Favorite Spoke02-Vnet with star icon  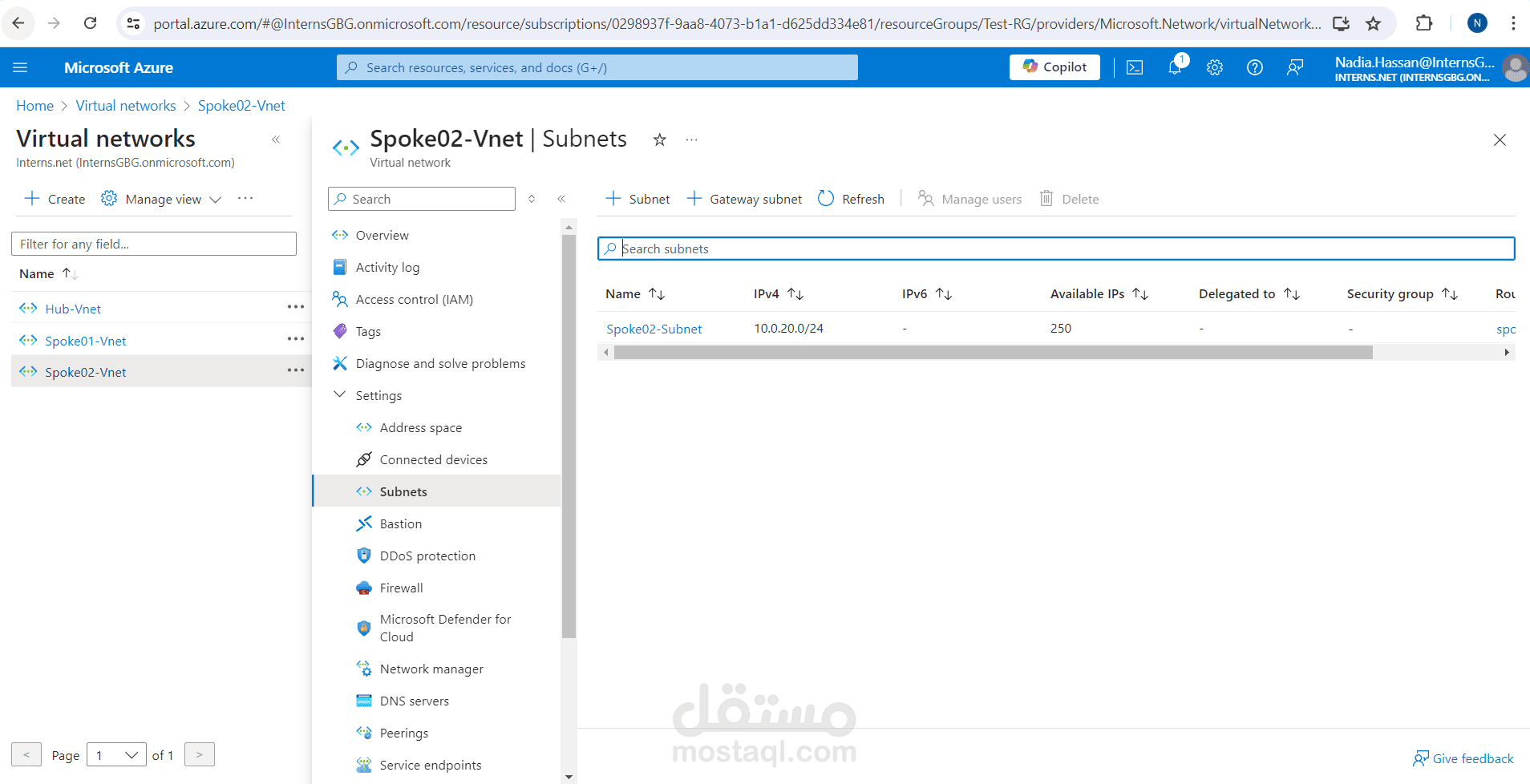point(659,140)
